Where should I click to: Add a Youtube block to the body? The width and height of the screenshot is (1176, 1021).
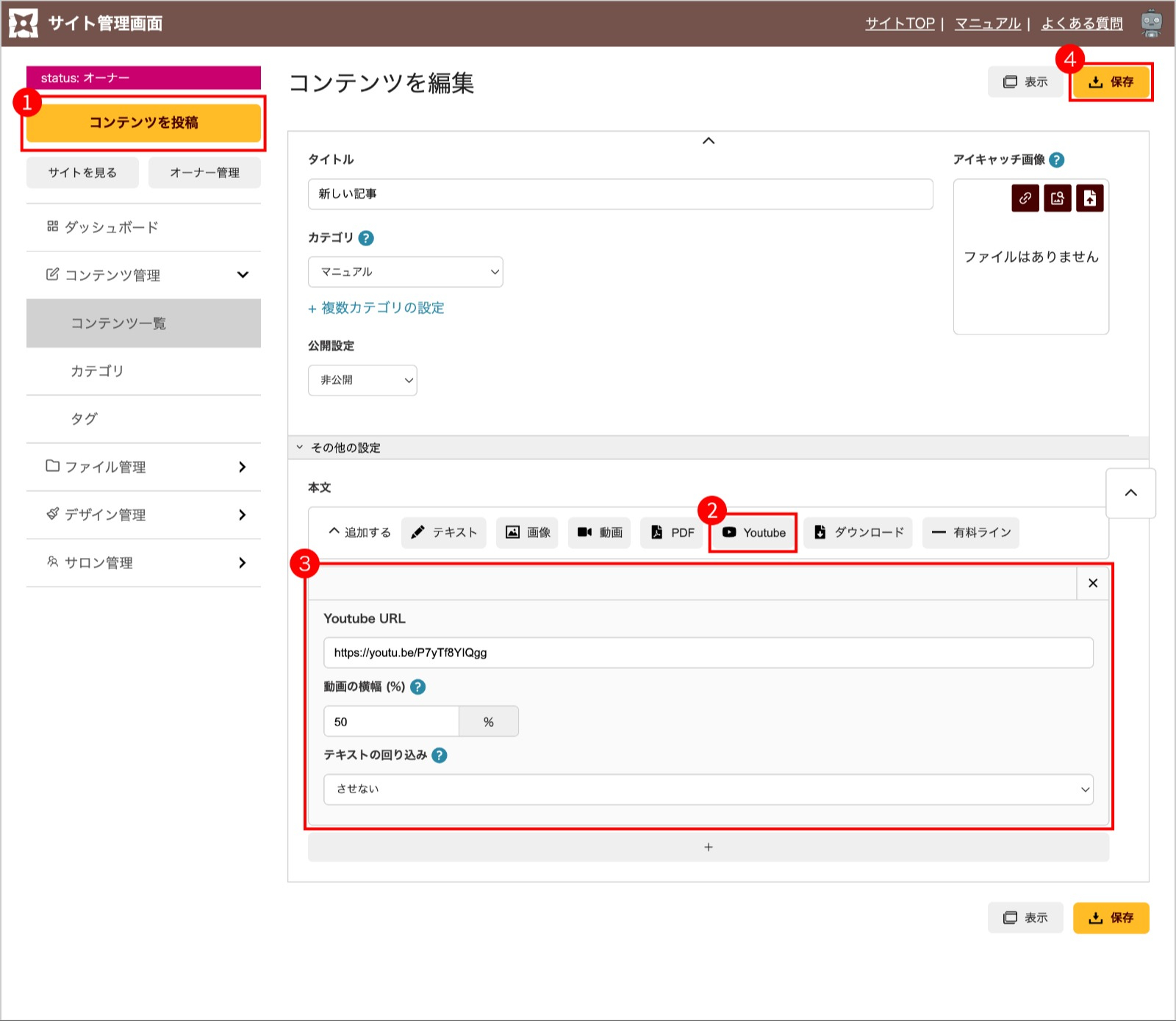point(753,533)
